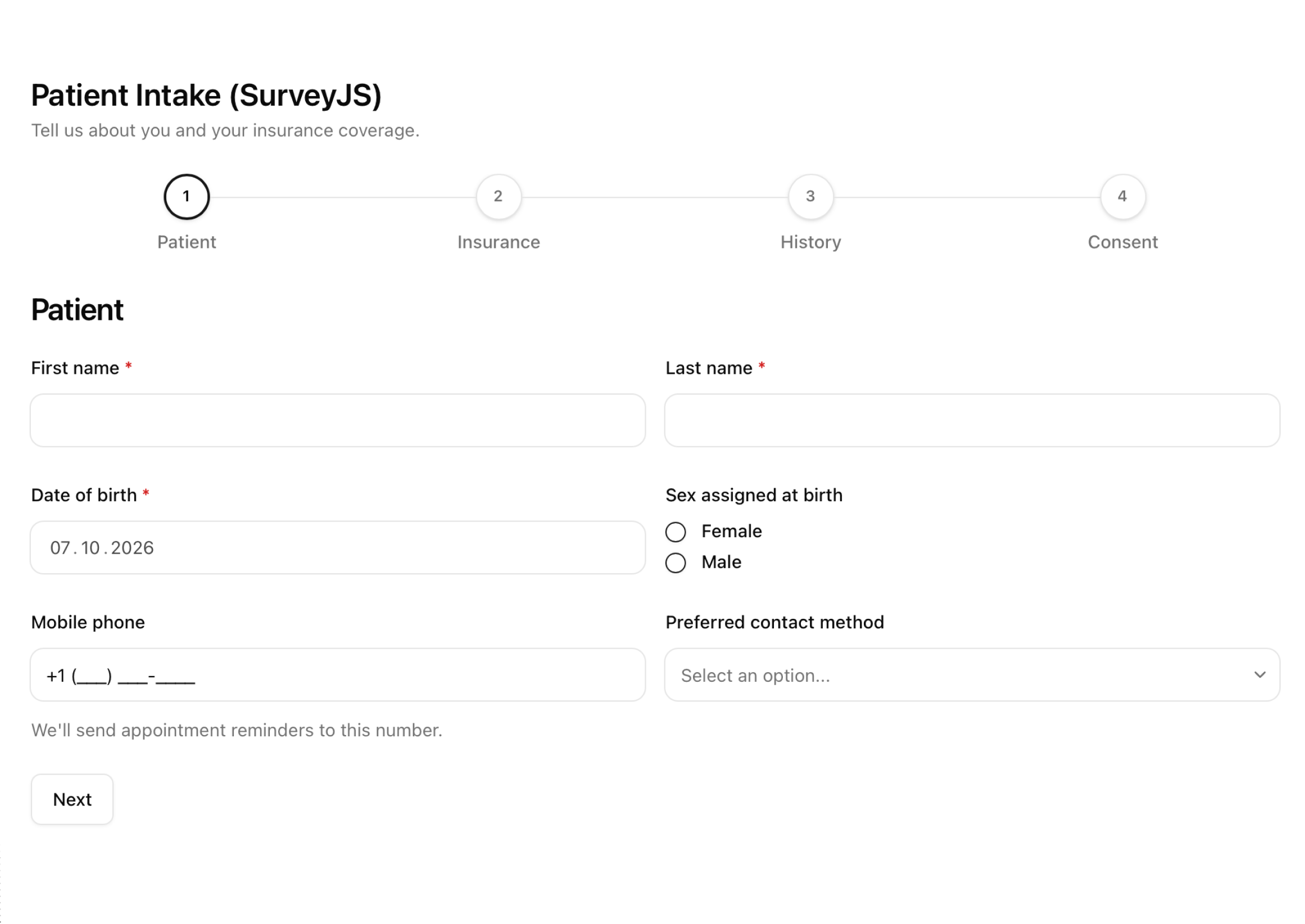Click the Next button
The image size is (1305, 924).
tap(72, 799)
